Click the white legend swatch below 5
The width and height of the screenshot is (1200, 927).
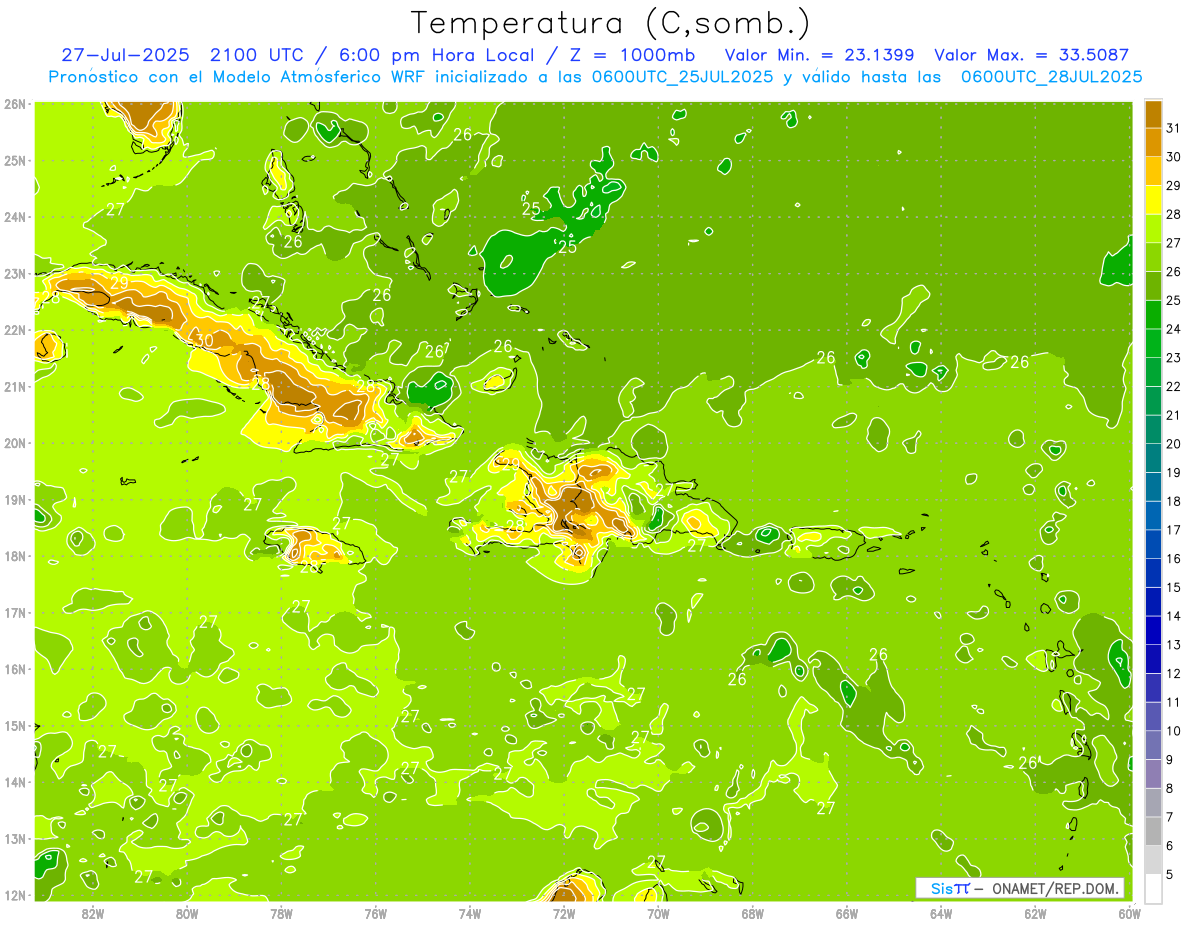pyautogui.click(x=1154, y=889)
